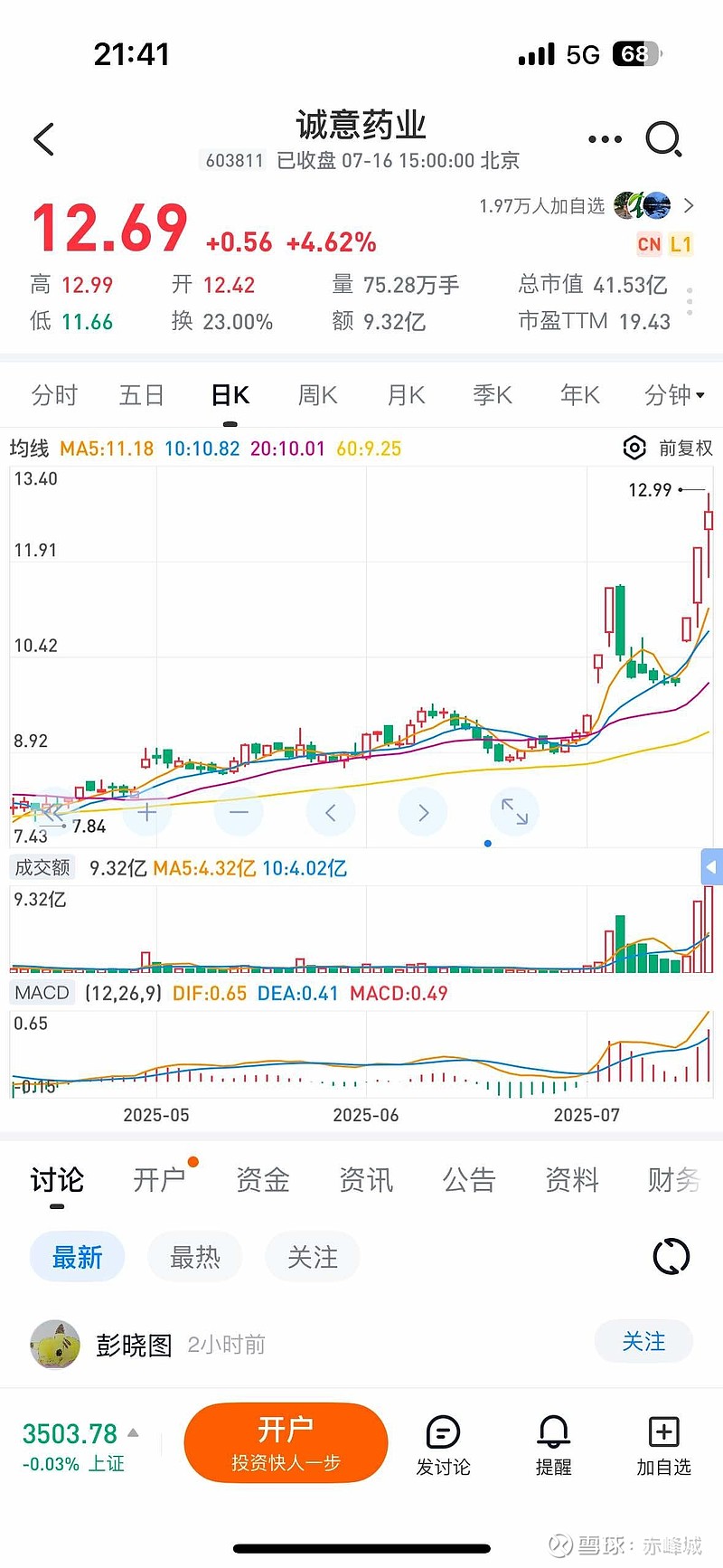Open the 开户 tab
Screen dimensions: 723x1568
pyautogui.click(x=160, y=1179)
